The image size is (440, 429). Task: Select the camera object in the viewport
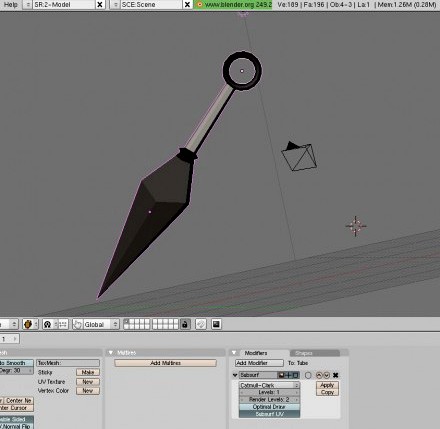point(299,156)
